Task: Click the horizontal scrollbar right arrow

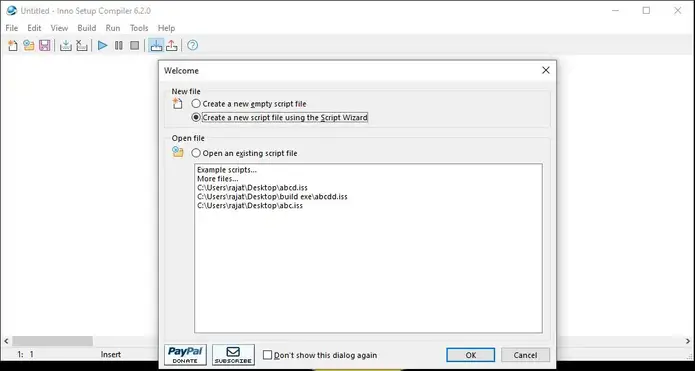Action: click(688, 341)
